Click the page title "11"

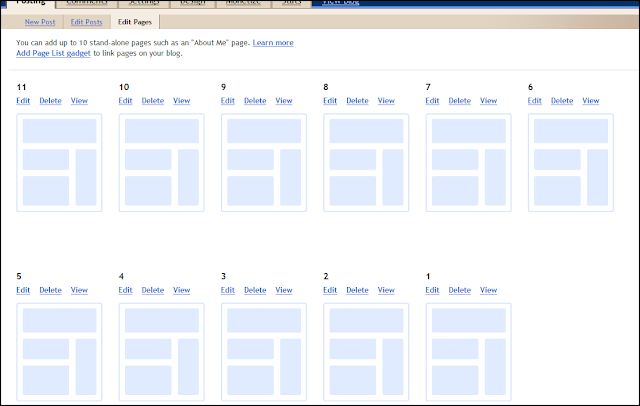[21, 87]
